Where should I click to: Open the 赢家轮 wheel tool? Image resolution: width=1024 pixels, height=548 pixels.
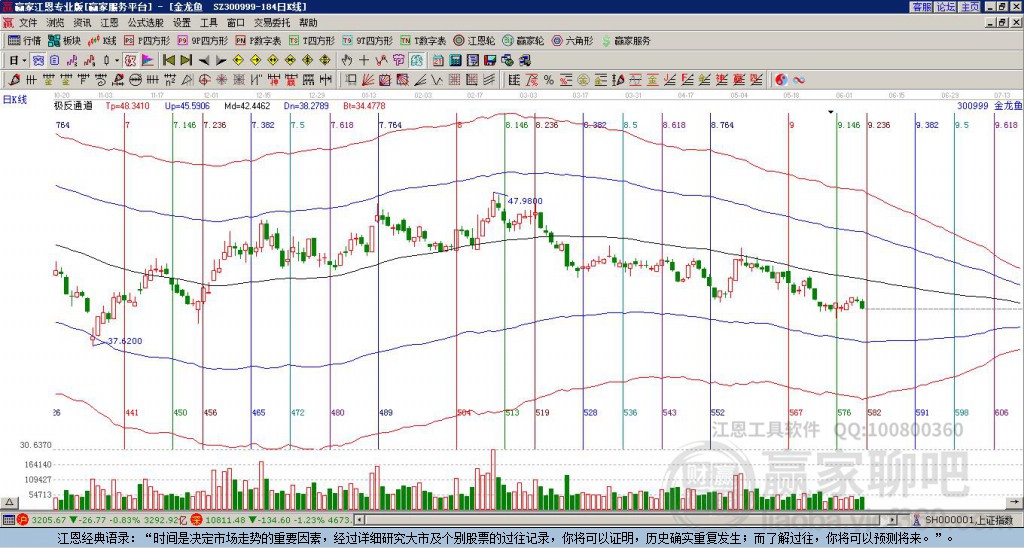pos(524,40)
